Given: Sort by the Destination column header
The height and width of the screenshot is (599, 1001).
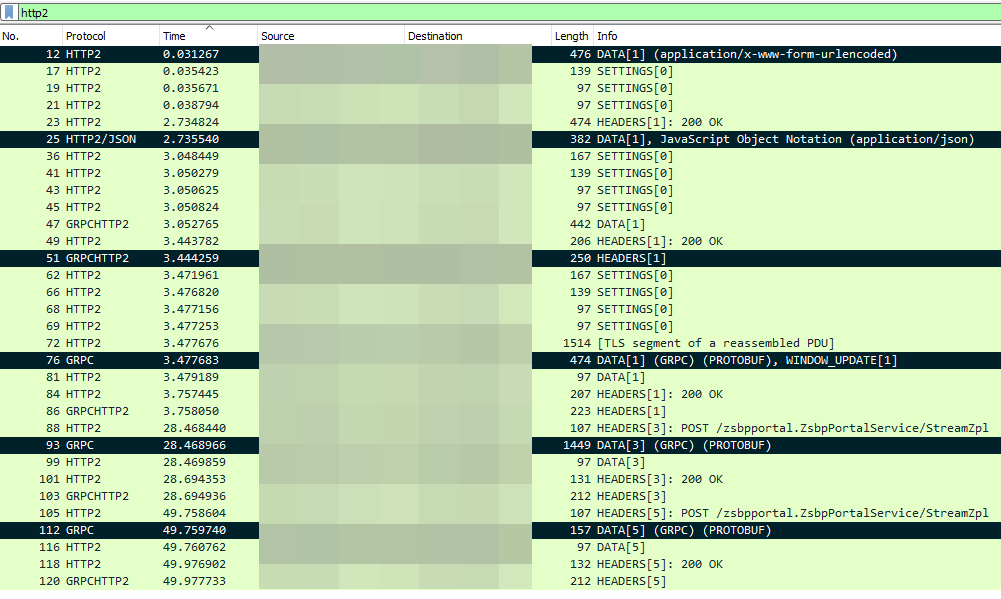Looking at the screenshot, I should 478,36.
